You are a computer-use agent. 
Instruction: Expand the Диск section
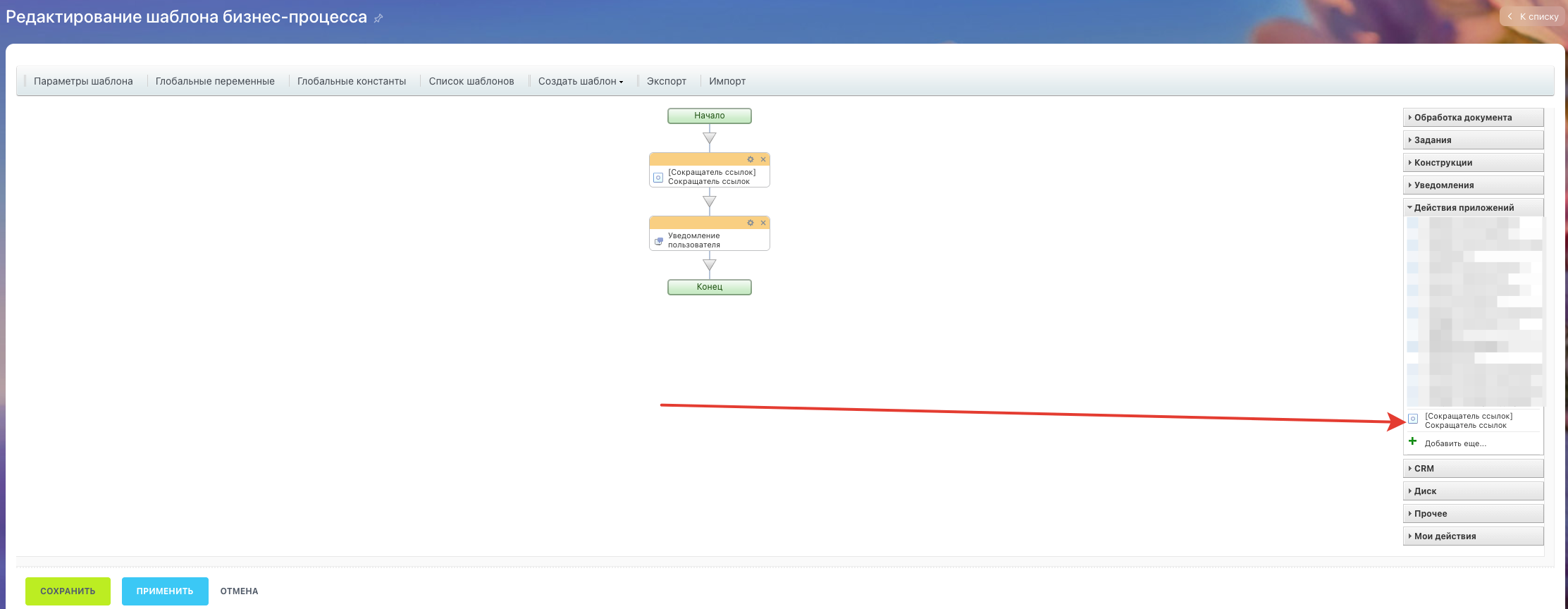(1473, 491)
